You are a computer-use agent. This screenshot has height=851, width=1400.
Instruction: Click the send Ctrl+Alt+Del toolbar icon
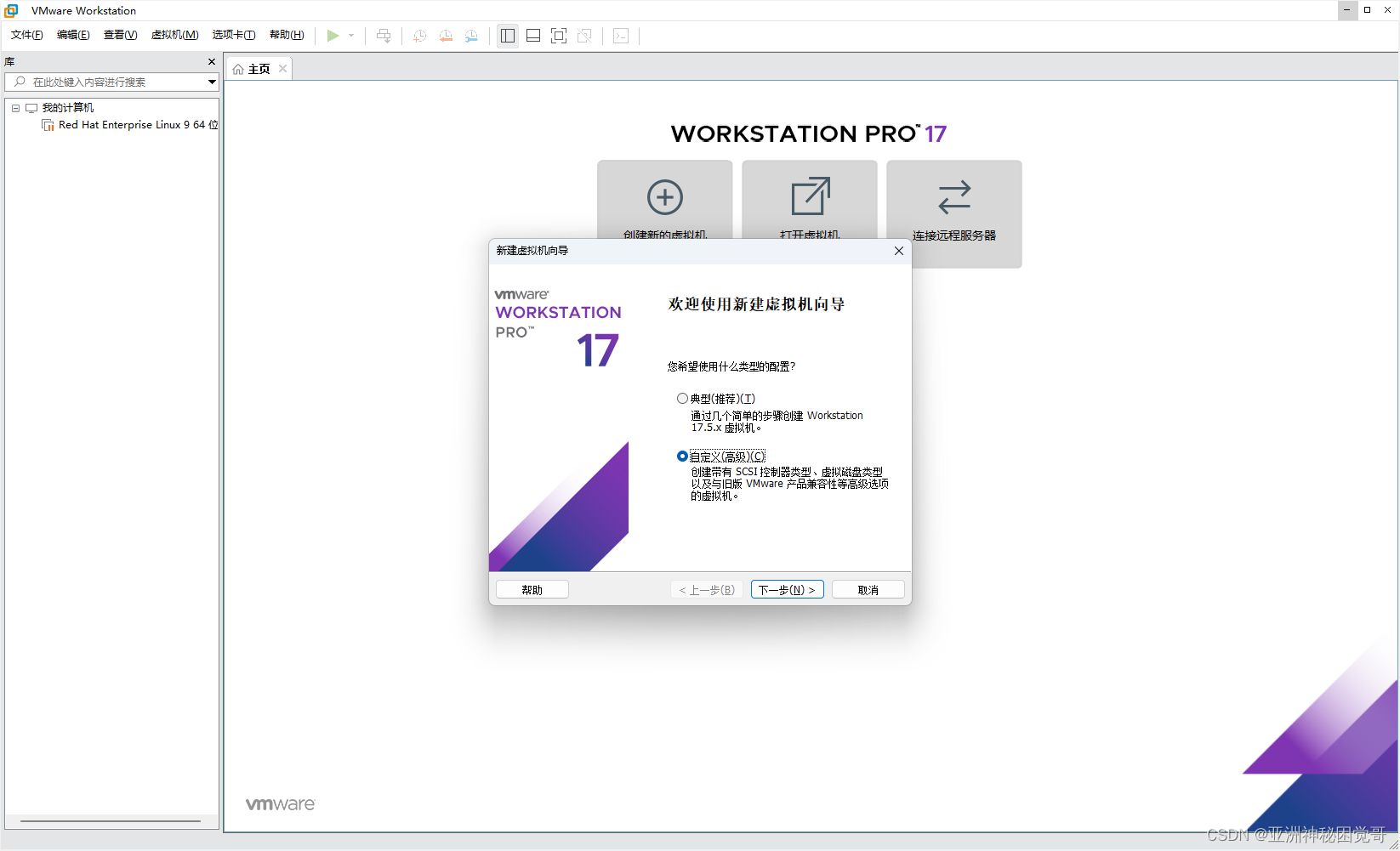[x=384, y=36]
